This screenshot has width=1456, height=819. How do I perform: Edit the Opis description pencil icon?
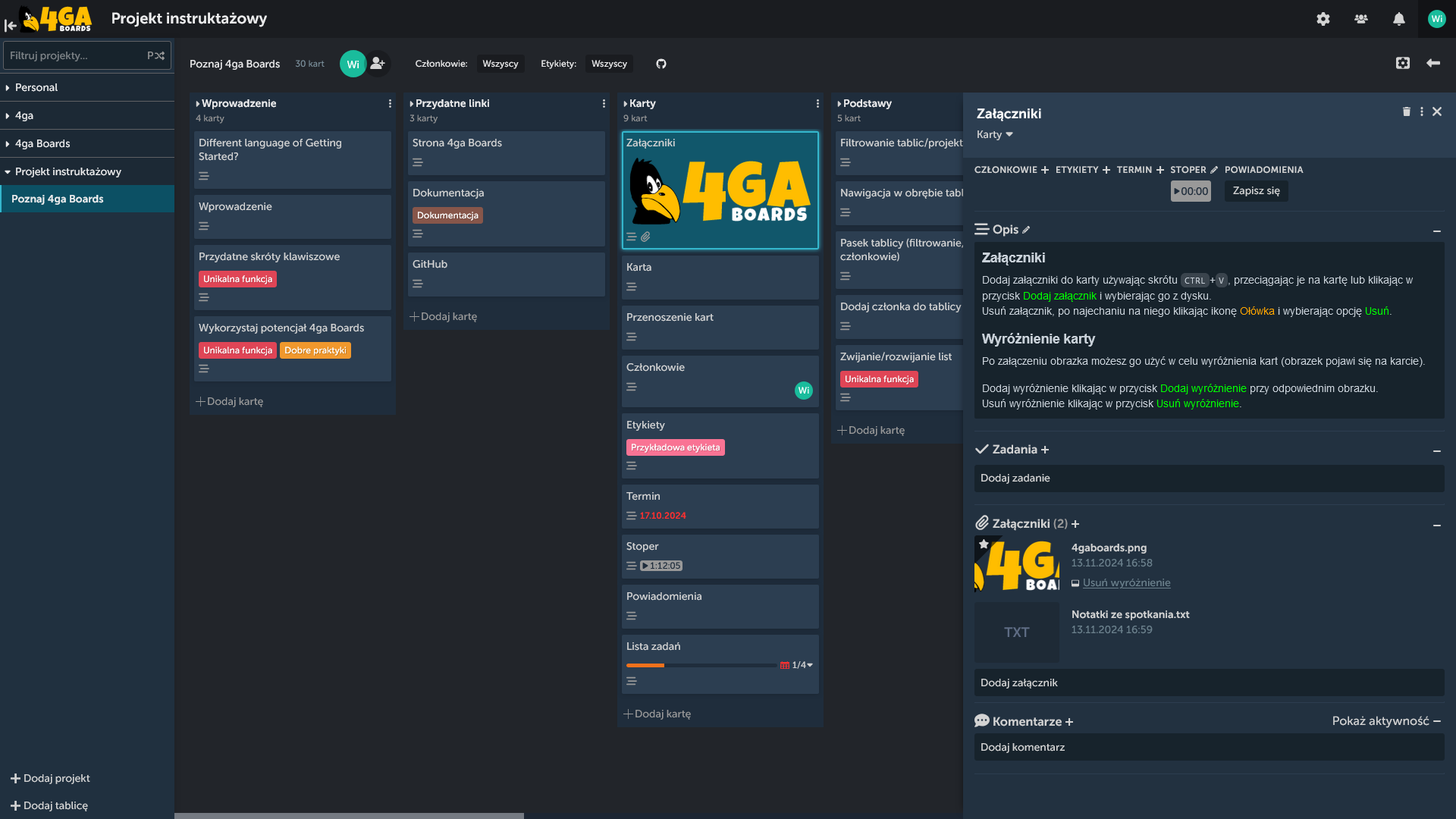(1026, 230)
